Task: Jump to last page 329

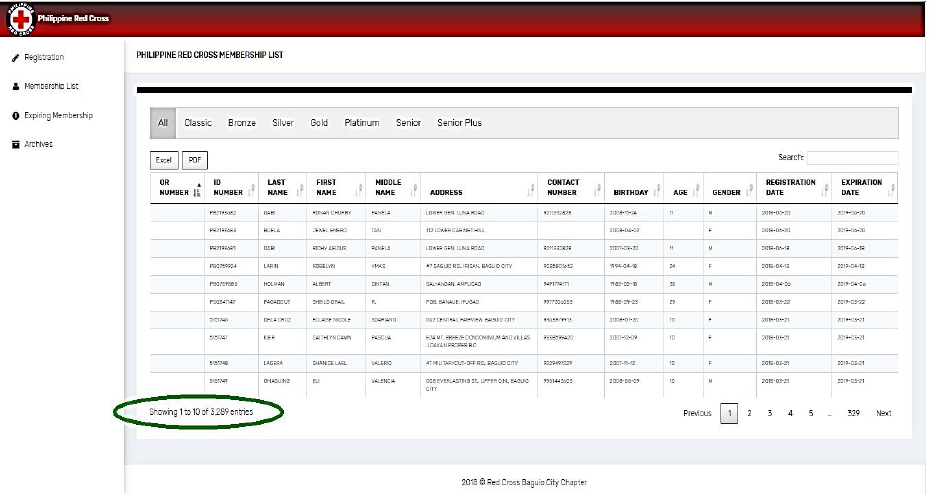Action: point(854,413)
